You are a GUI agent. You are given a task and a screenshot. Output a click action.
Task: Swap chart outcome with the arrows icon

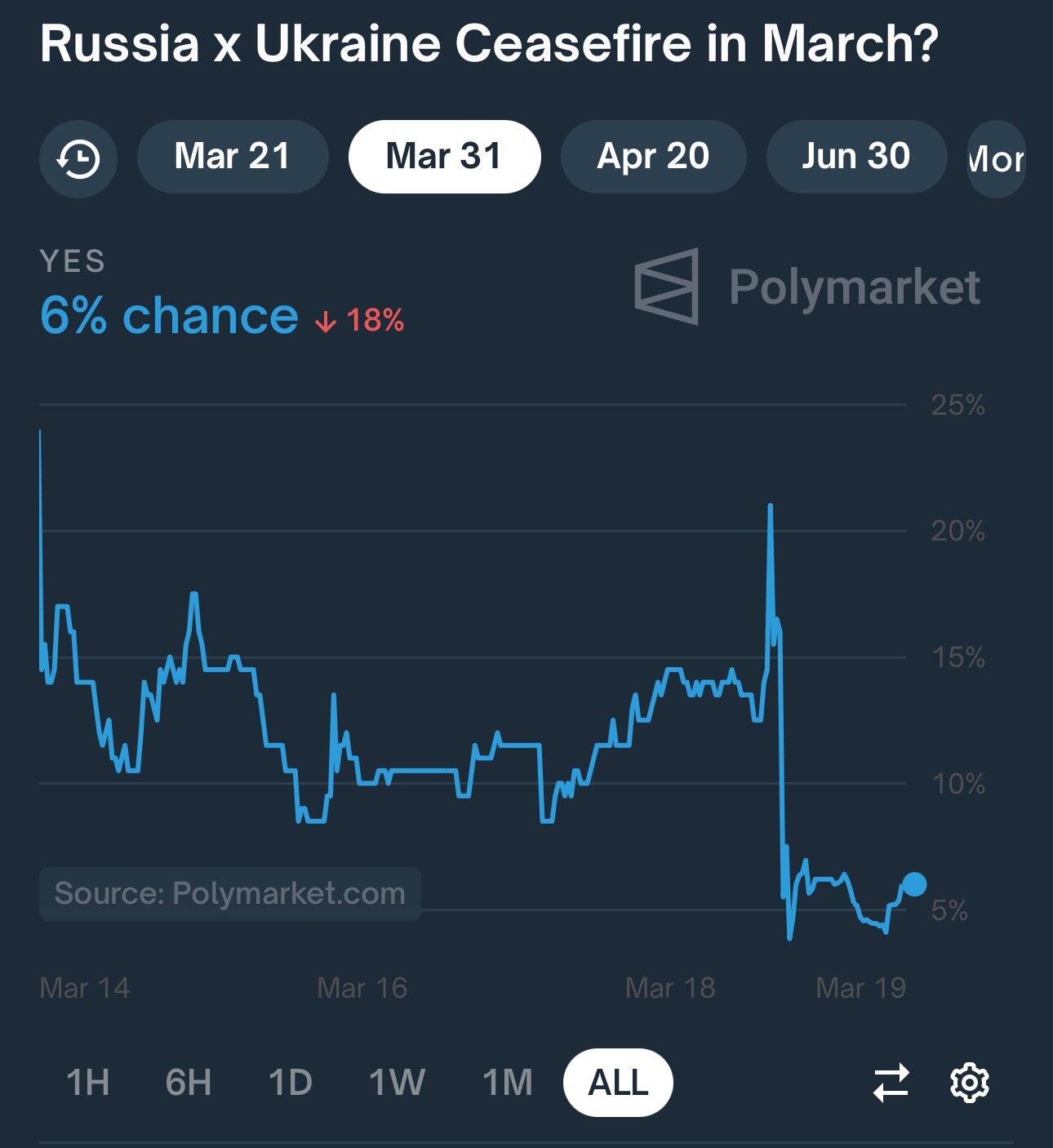891,1083
